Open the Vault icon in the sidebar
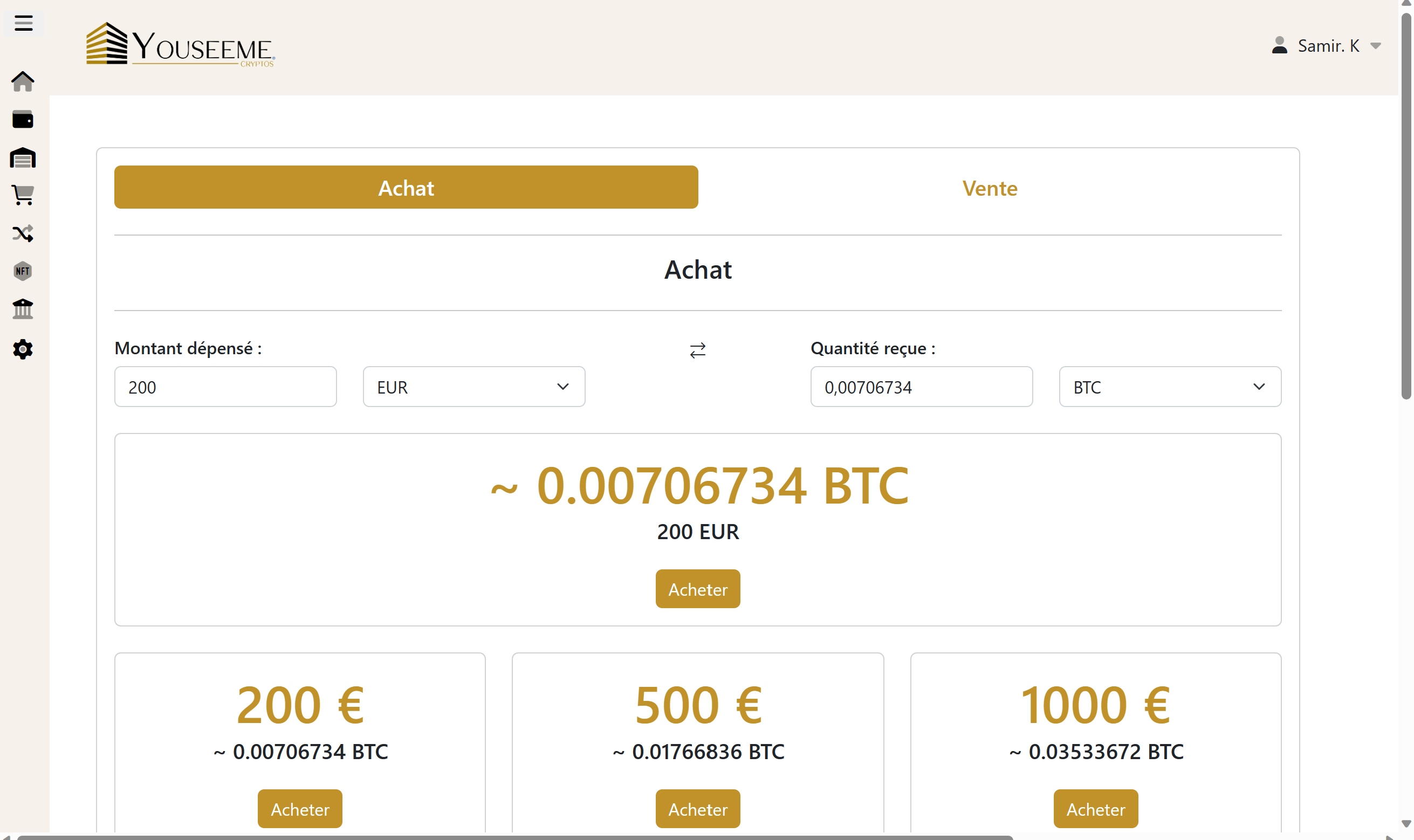This screenshot has height=840, width=1414. 23,157
